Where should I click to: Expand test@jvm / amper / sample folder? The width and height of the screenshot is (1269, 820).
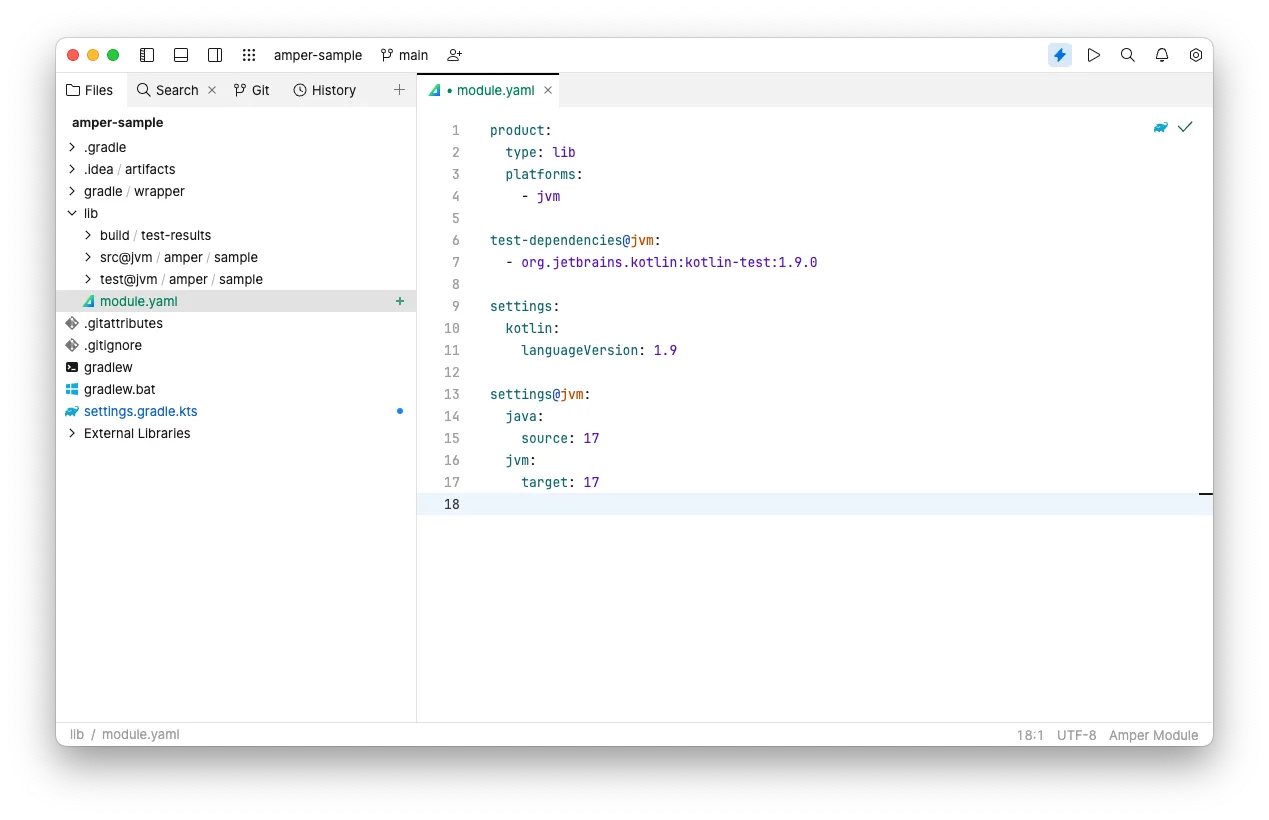pos(88,279)
